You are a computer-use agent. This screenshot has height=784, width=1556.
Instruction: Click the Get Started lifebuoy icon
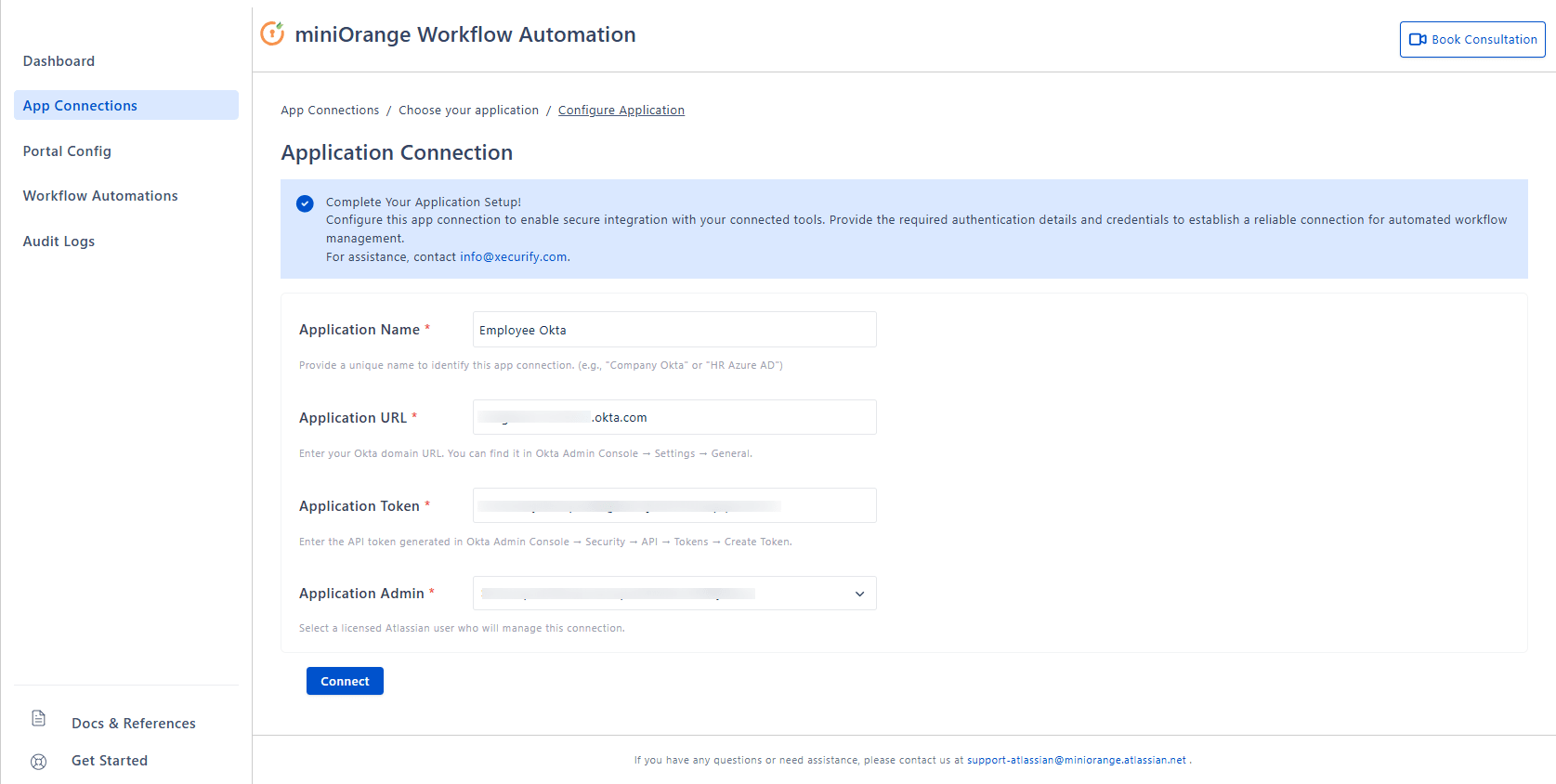39,762
